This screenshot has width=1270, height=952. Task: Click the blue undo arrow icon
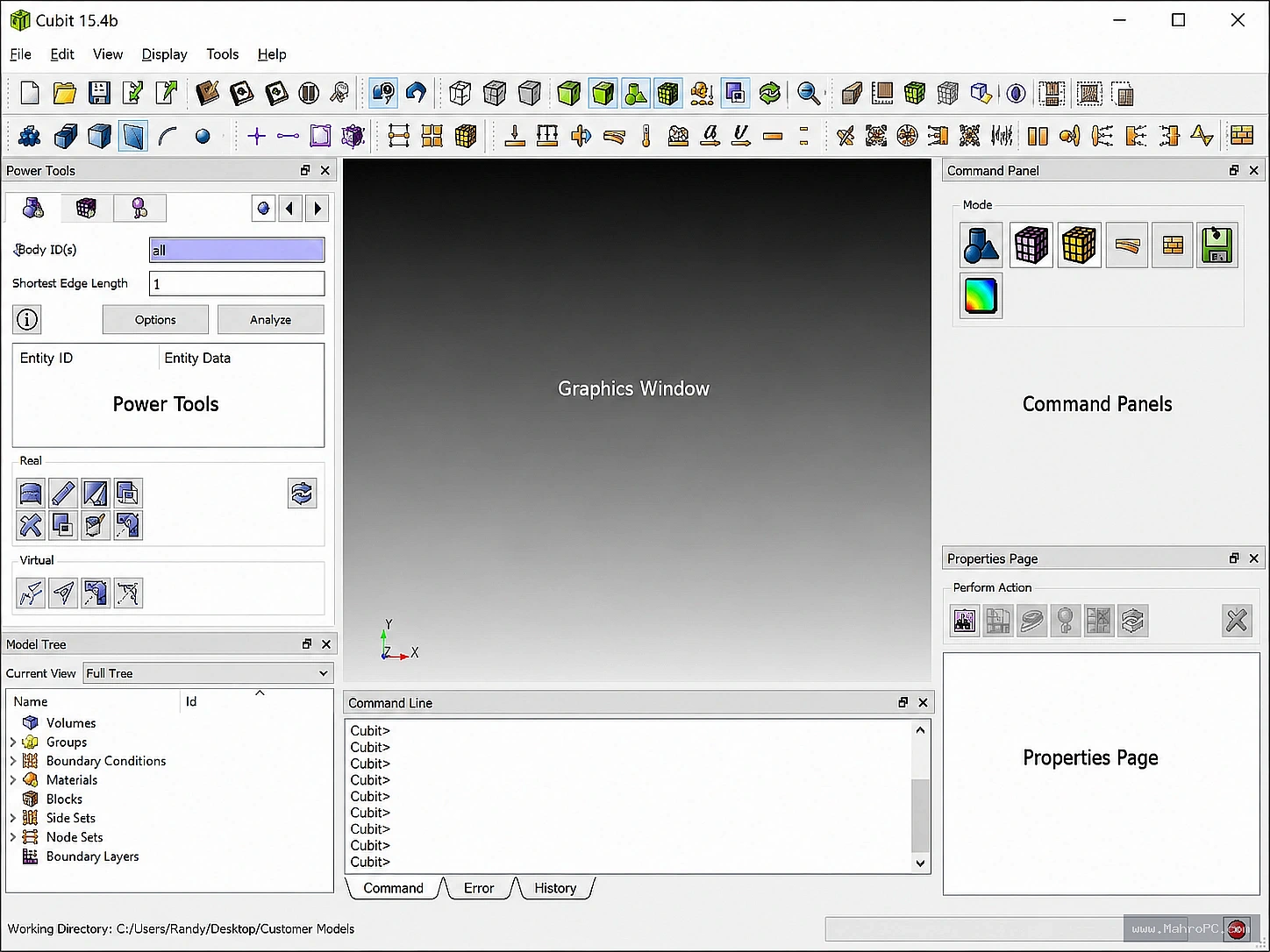click(417, 93)
